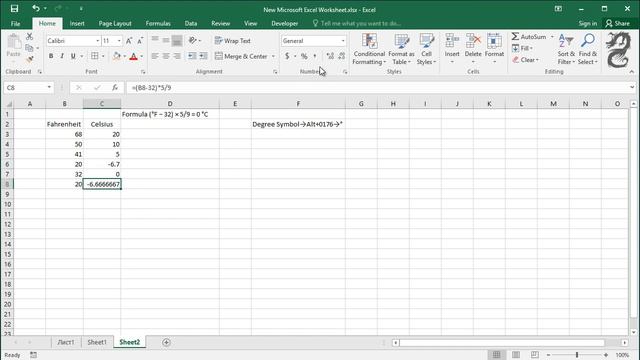Apply percent style to cell
Image resolution: width=640 pixels, height=360 pixels.
[x=304, y=56]
